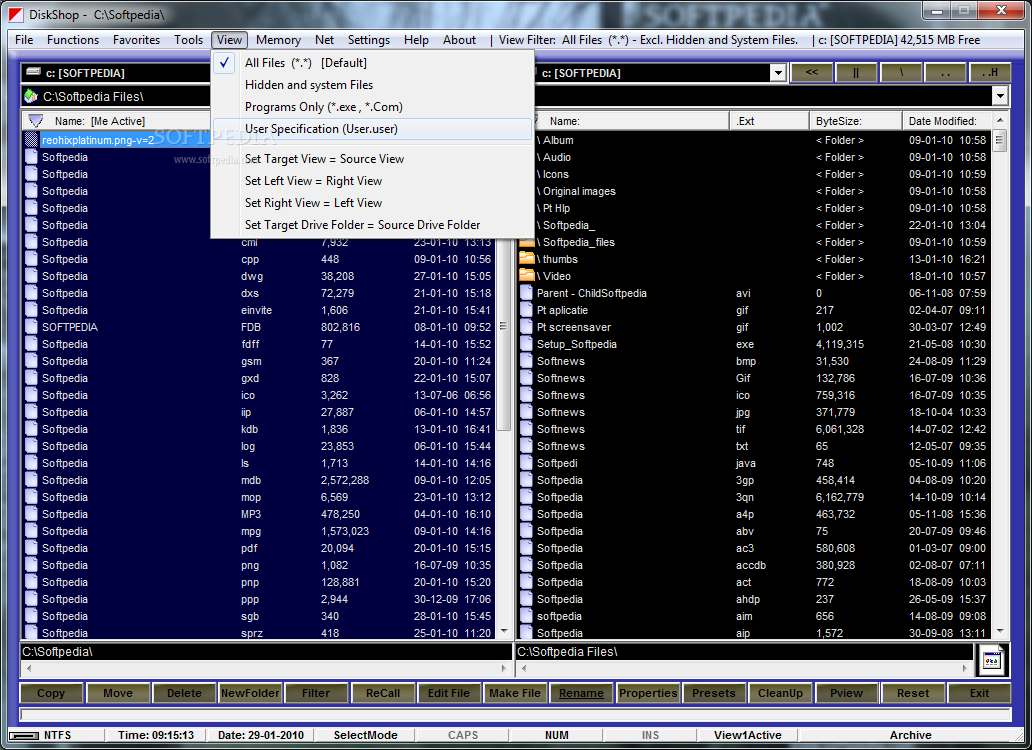Click file icon of left Softpedia mdb row
The width and height of the screenshot is (1032, 750).
[31, 480]
